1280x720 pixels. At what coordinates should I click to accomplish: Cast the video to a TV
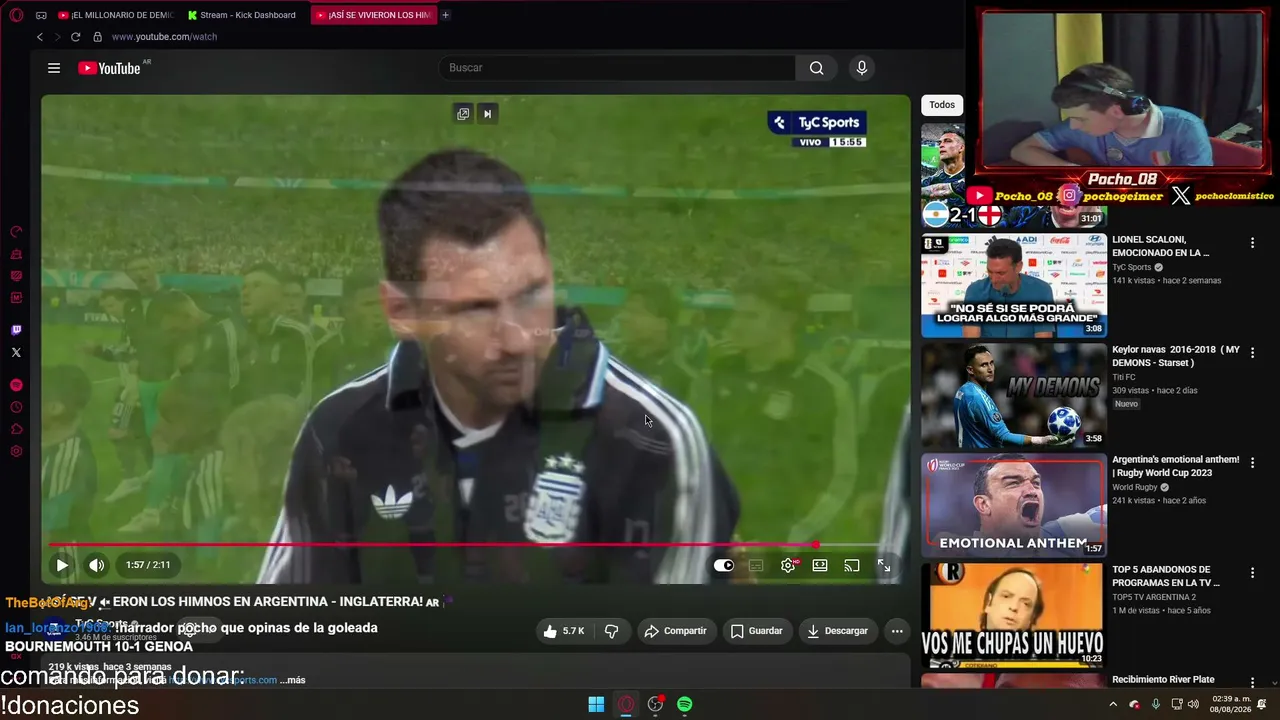[x=852, y=565]
